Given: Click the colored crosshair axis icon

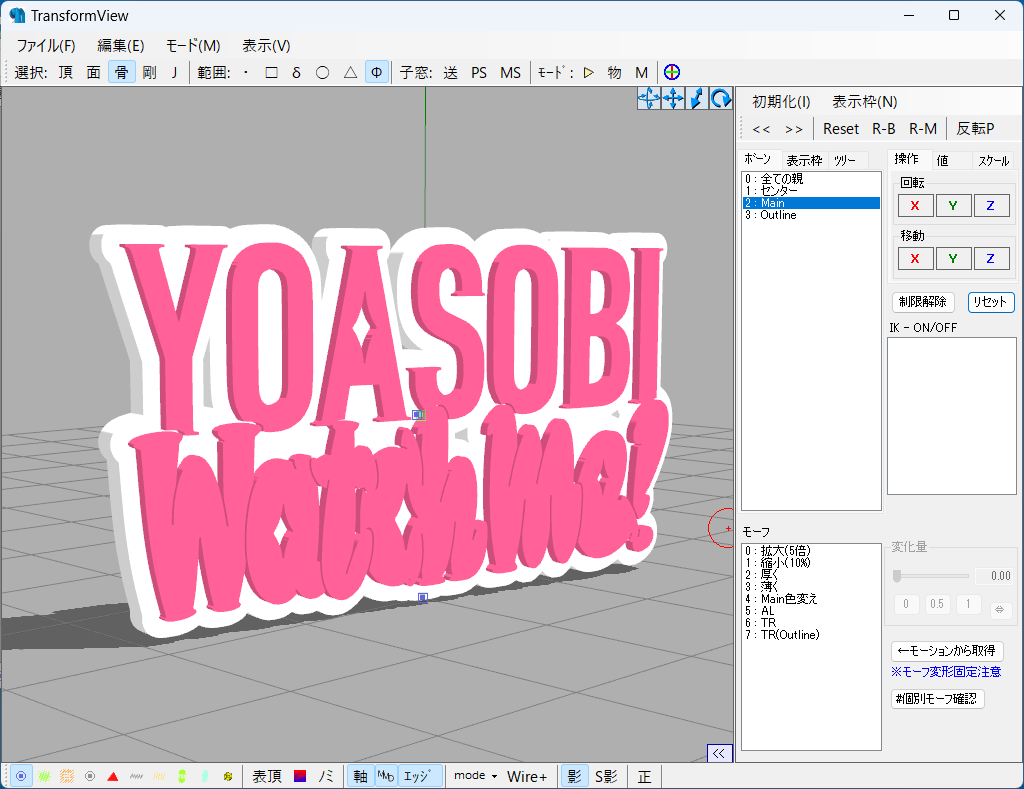Looking at the screenshot, I should [672, 72].
